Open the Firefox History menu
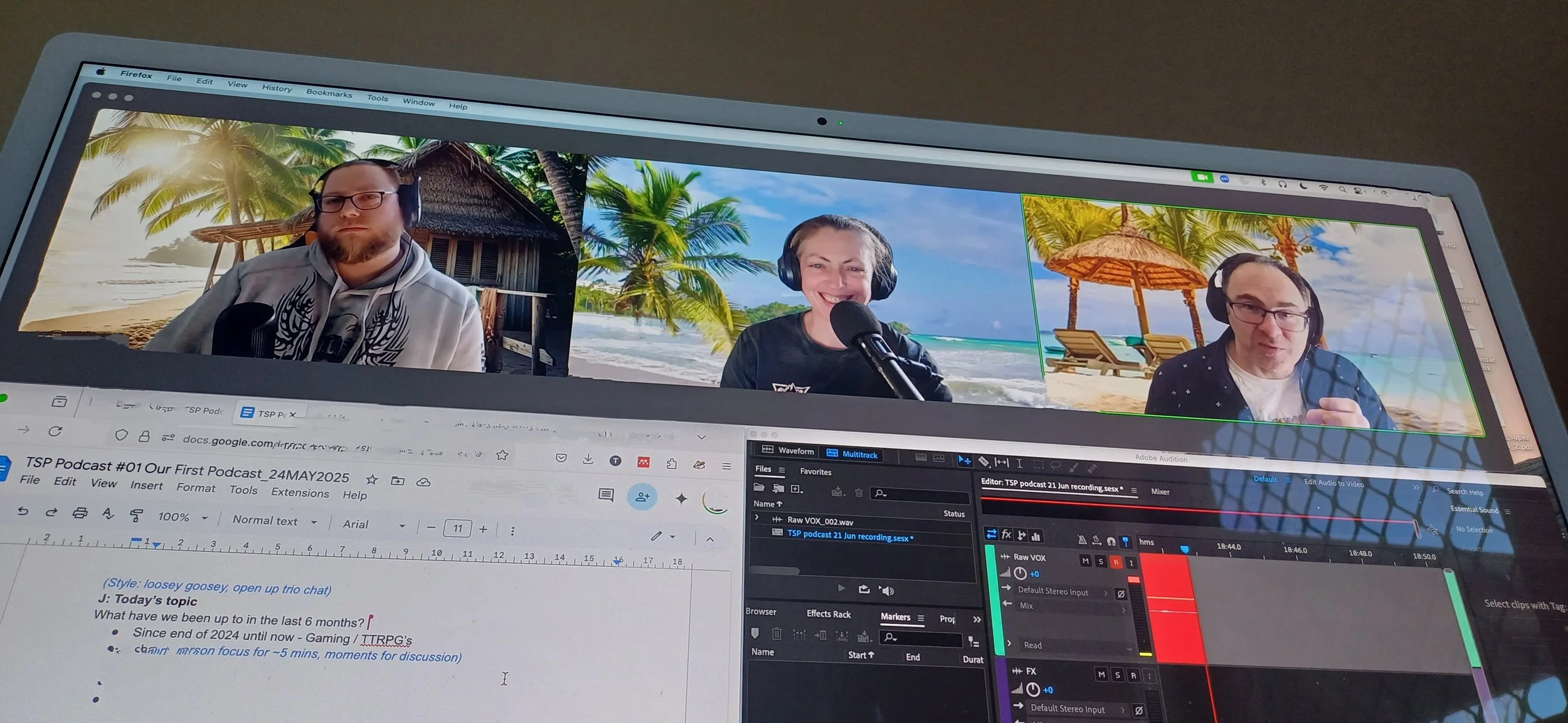Screen dimensions: 1568x723 click(277, 88)
